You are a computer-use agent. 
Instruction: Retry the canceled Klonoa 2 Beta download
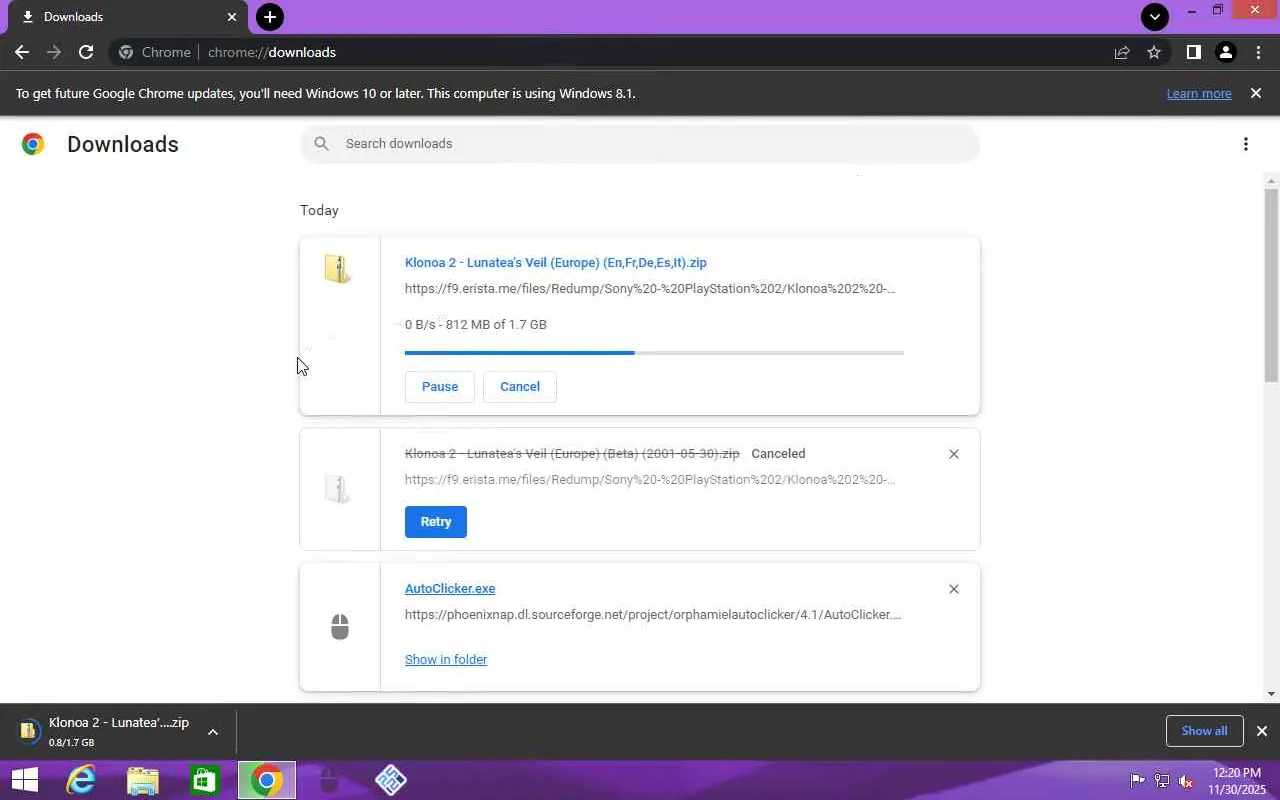click(436, 522)
